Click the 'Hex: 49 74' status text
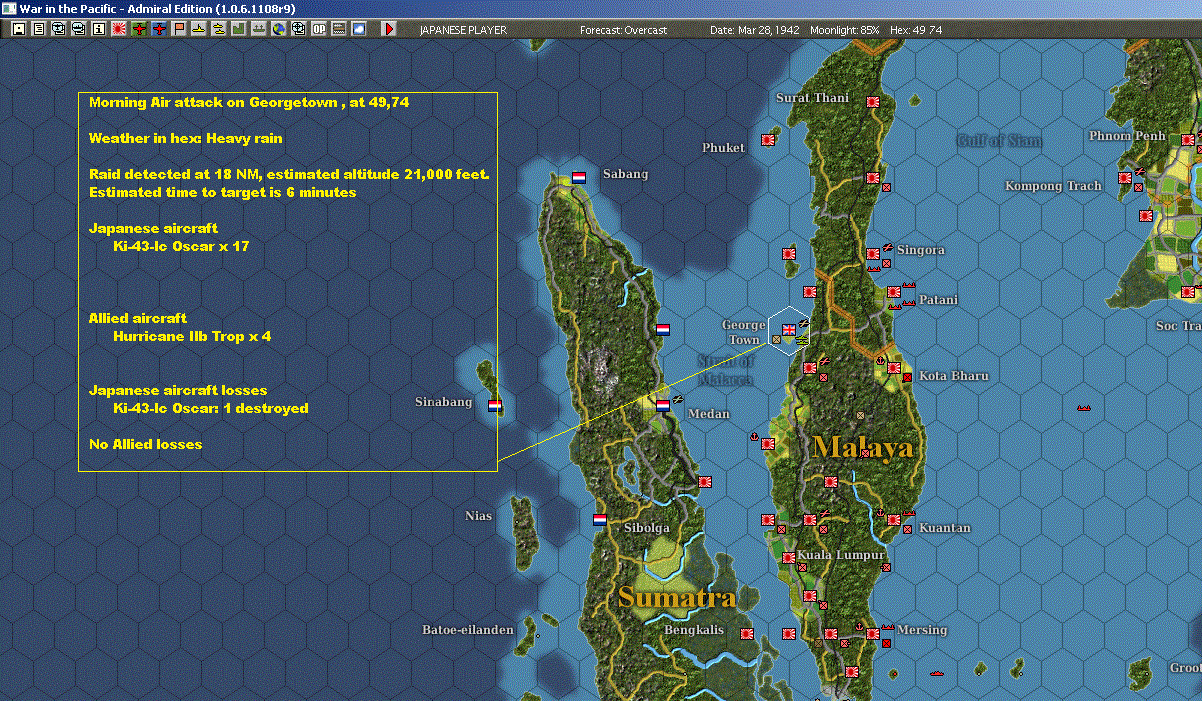This screenshot has width=1202, height=701. (916, 30)
